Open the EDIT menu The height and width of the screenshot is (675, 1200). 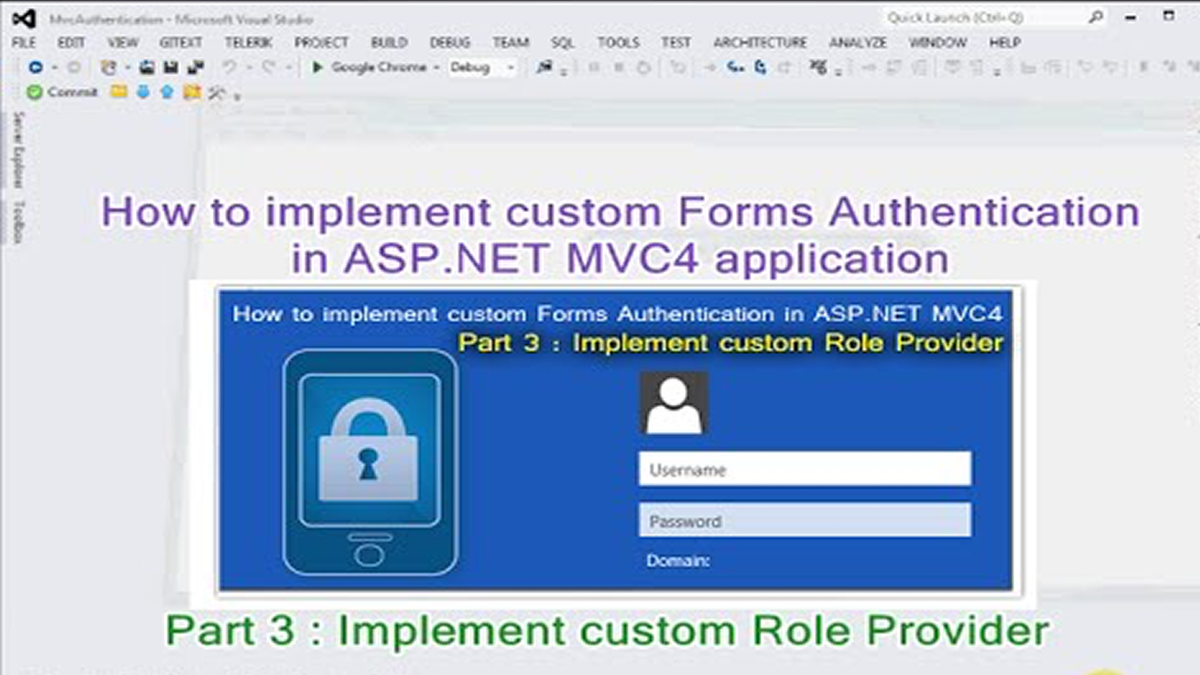[x=71, y=43]
